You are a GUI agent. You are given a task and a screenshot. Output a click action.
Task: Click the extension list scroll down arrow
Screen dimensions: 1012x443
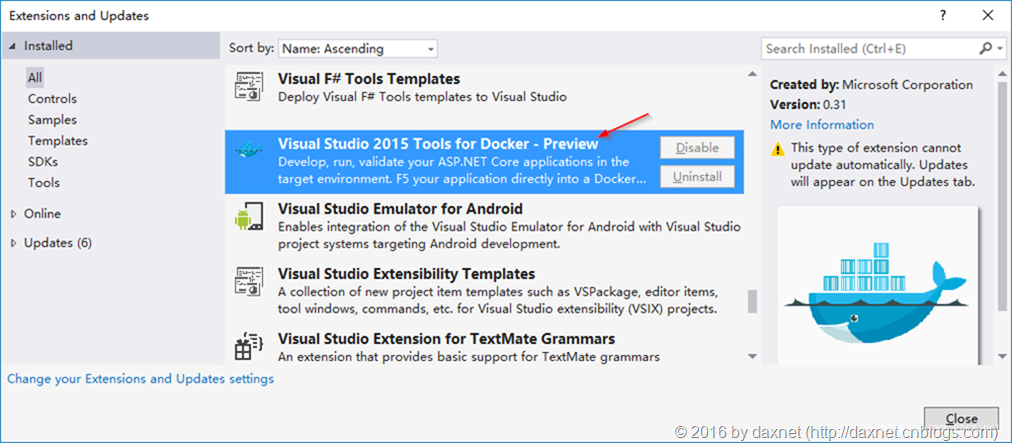point(752,356)
